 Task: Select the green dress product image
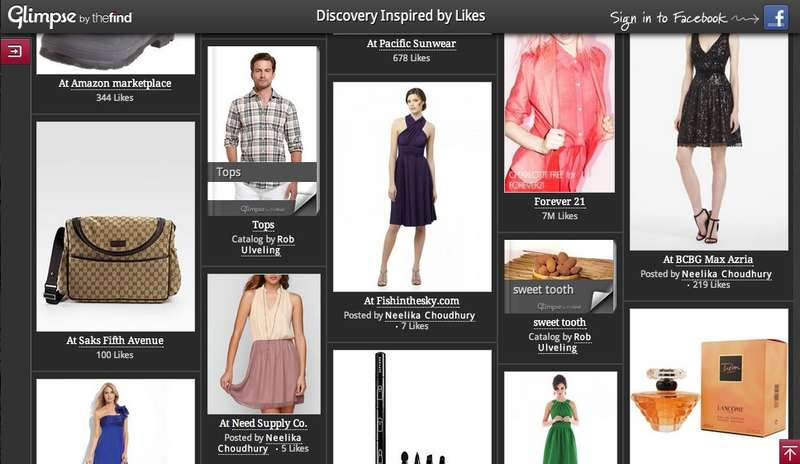pos(560,418)
